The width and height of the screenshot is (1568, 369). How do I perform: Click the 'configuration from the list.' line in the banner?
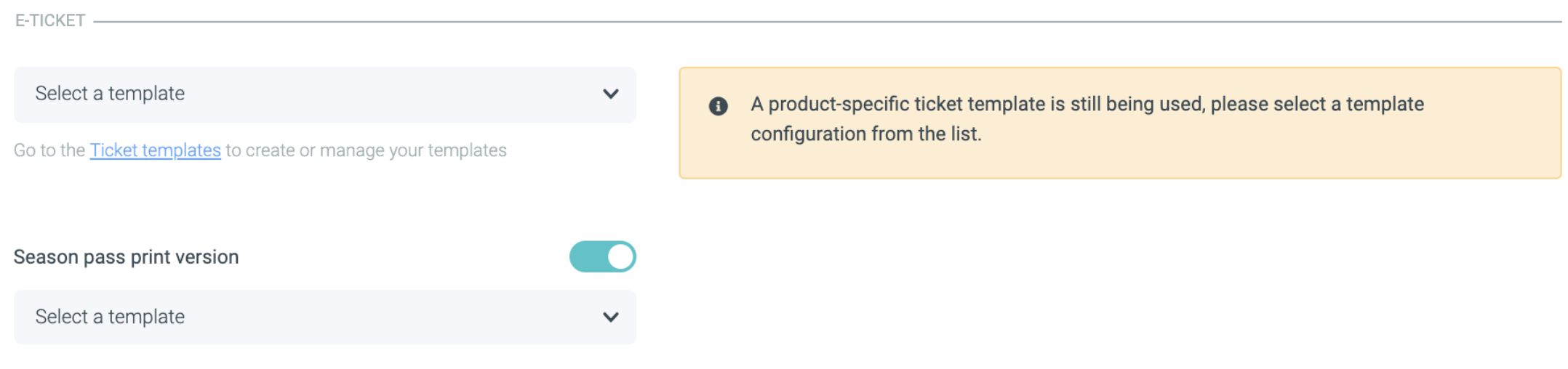865,134
